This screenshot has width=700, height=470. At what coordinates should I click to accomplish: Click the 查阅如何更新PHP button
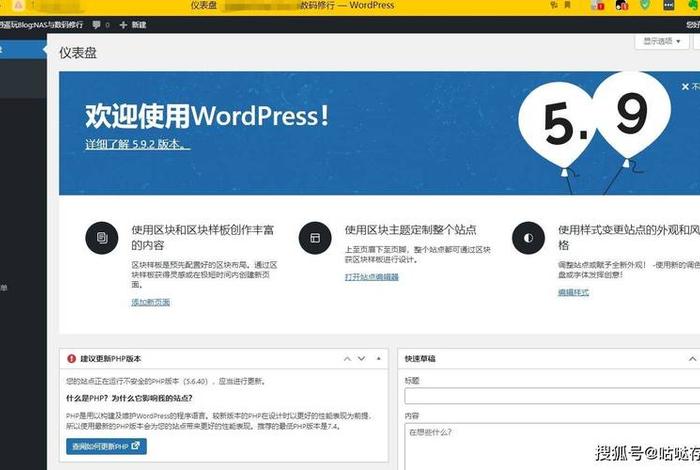[x=106, y=446]
